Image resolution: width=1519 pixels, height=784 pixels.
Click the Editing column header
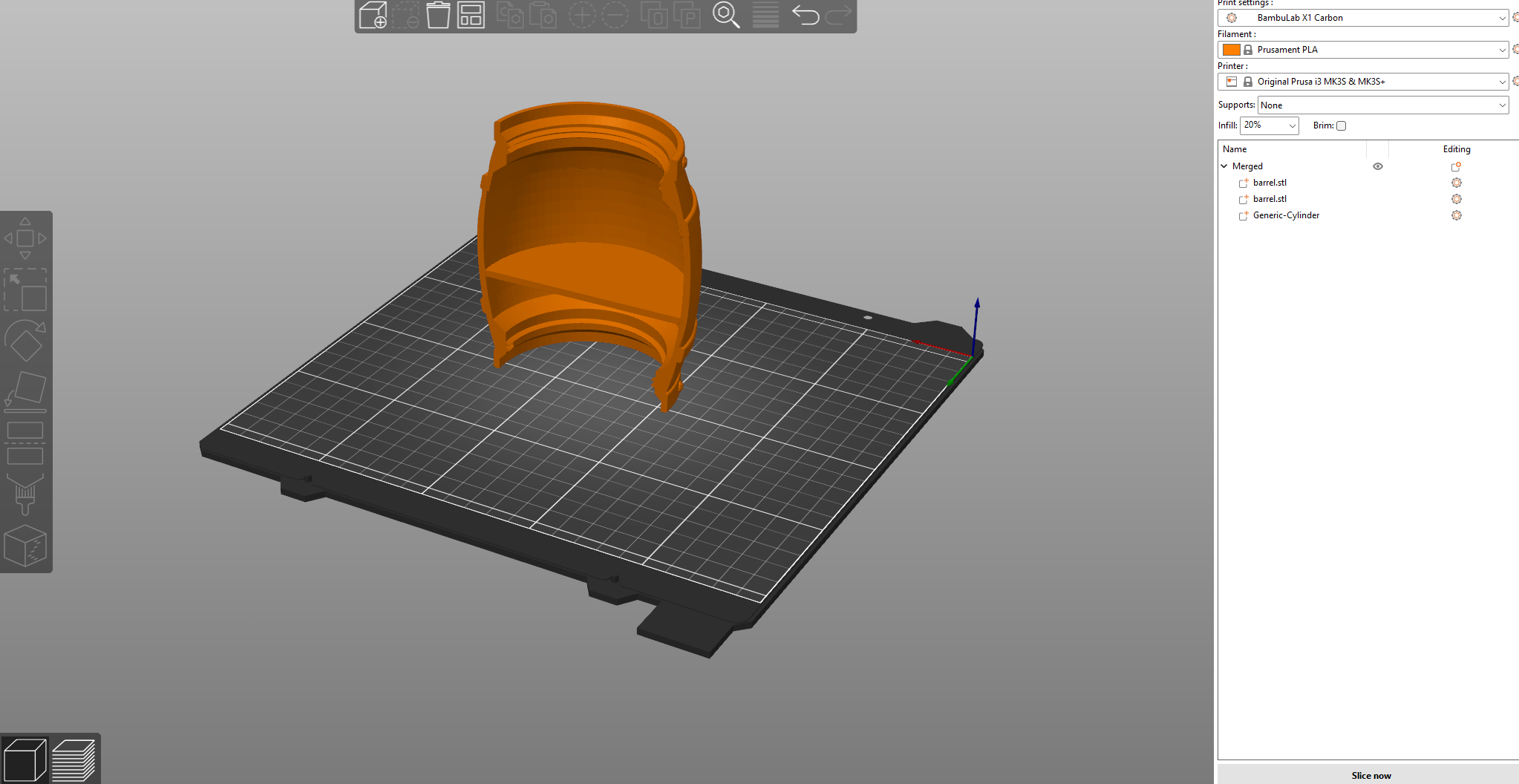coord(1457,149)
